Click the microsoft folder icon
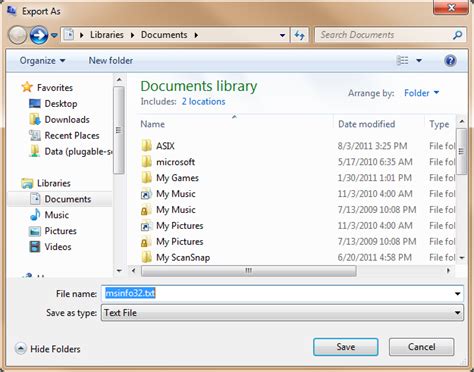 point(146,162)
